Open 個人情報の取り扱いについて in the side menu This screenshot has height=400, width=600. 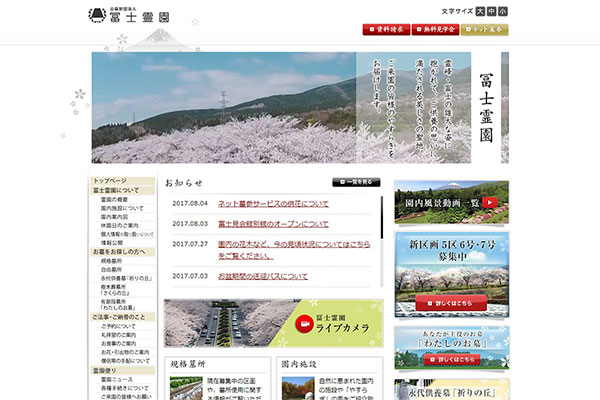tap(127, 234)
